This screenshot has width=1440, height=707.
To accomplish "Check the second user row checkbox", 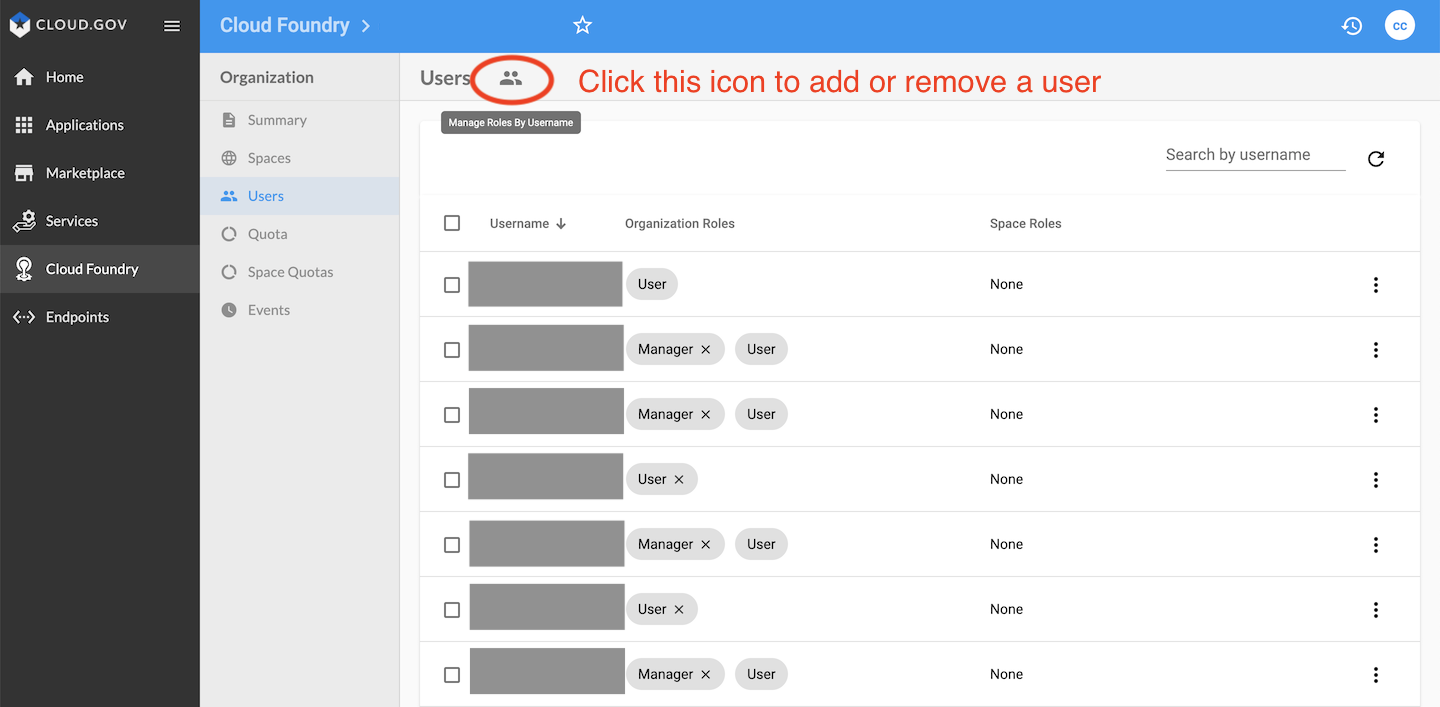I will coord(452,350).
